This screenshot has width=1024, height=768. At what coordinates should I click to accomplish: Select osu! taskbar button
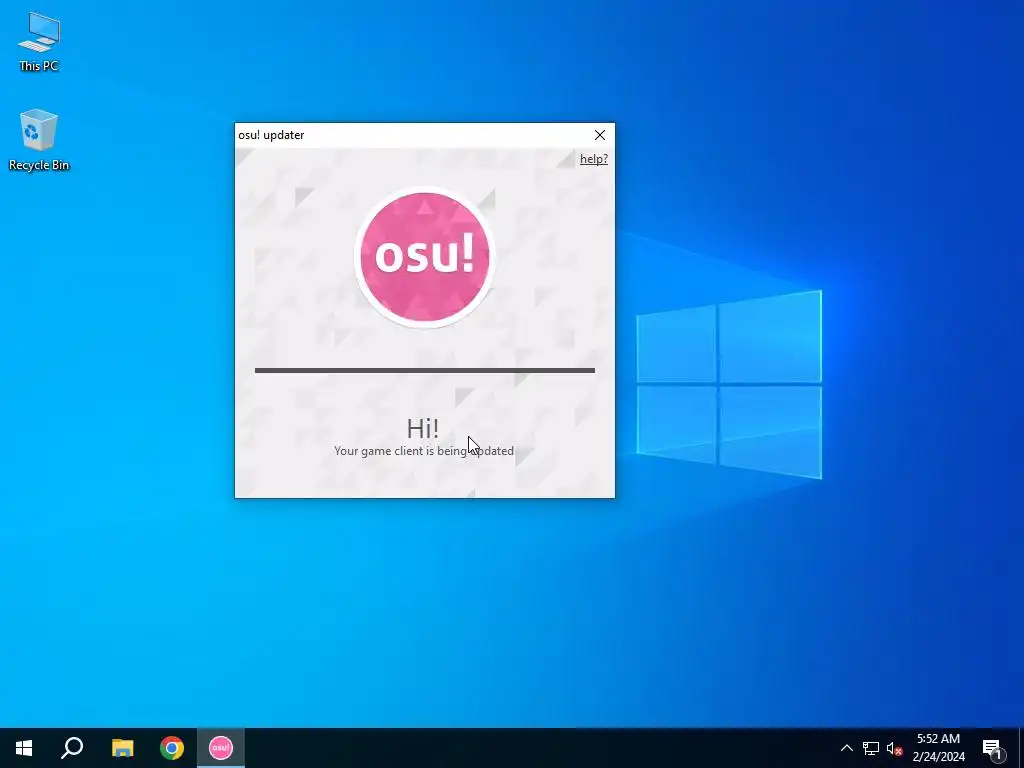(x=221, y=748)
